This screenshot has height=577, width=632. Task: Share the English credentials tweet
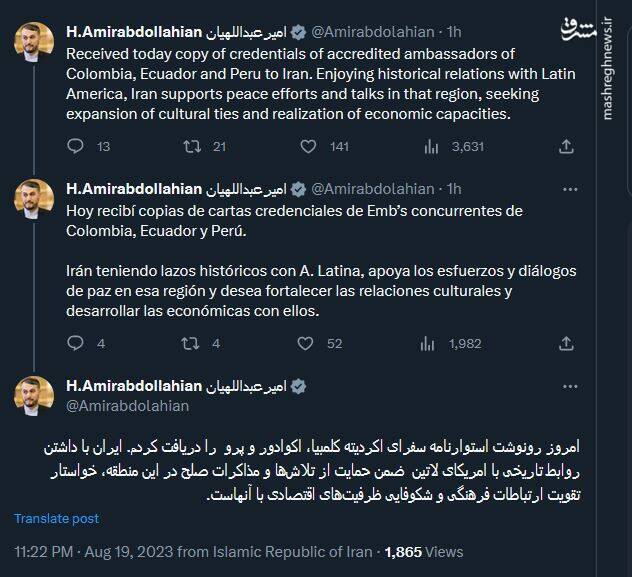click(x=568, y=147)
